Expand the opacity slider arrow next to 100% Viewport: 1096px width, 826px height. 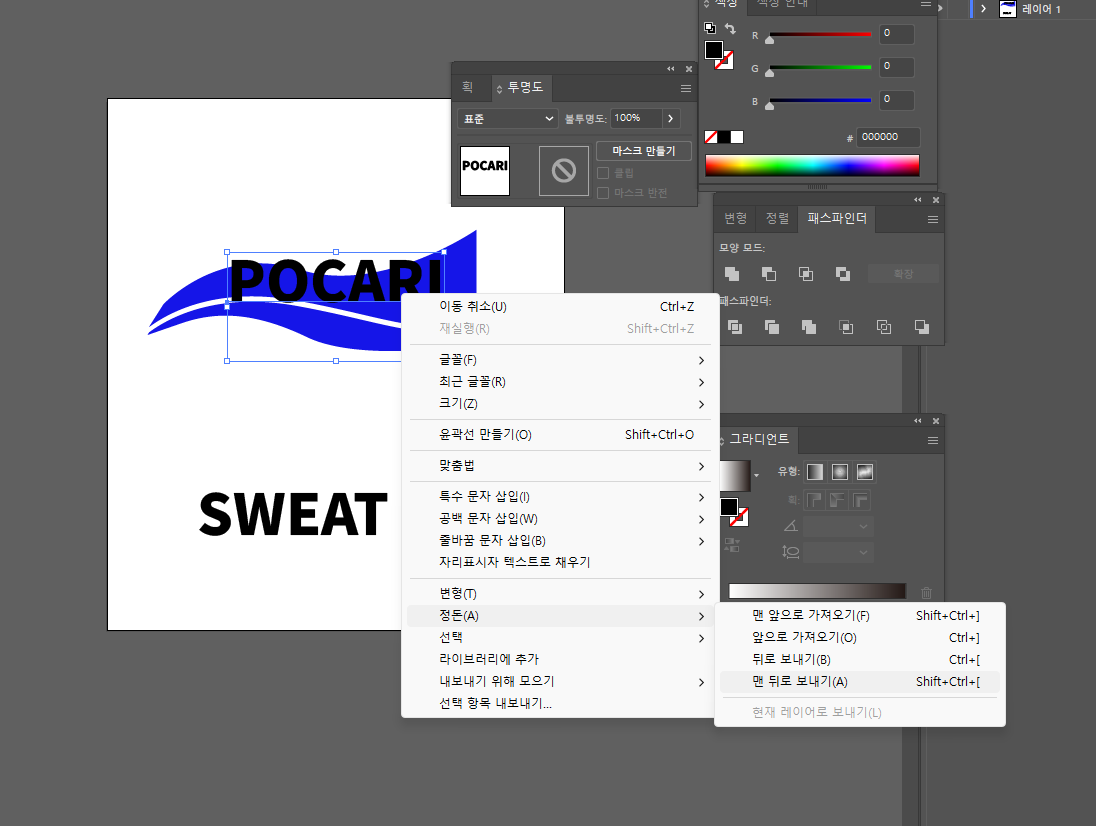pos(670,118)
